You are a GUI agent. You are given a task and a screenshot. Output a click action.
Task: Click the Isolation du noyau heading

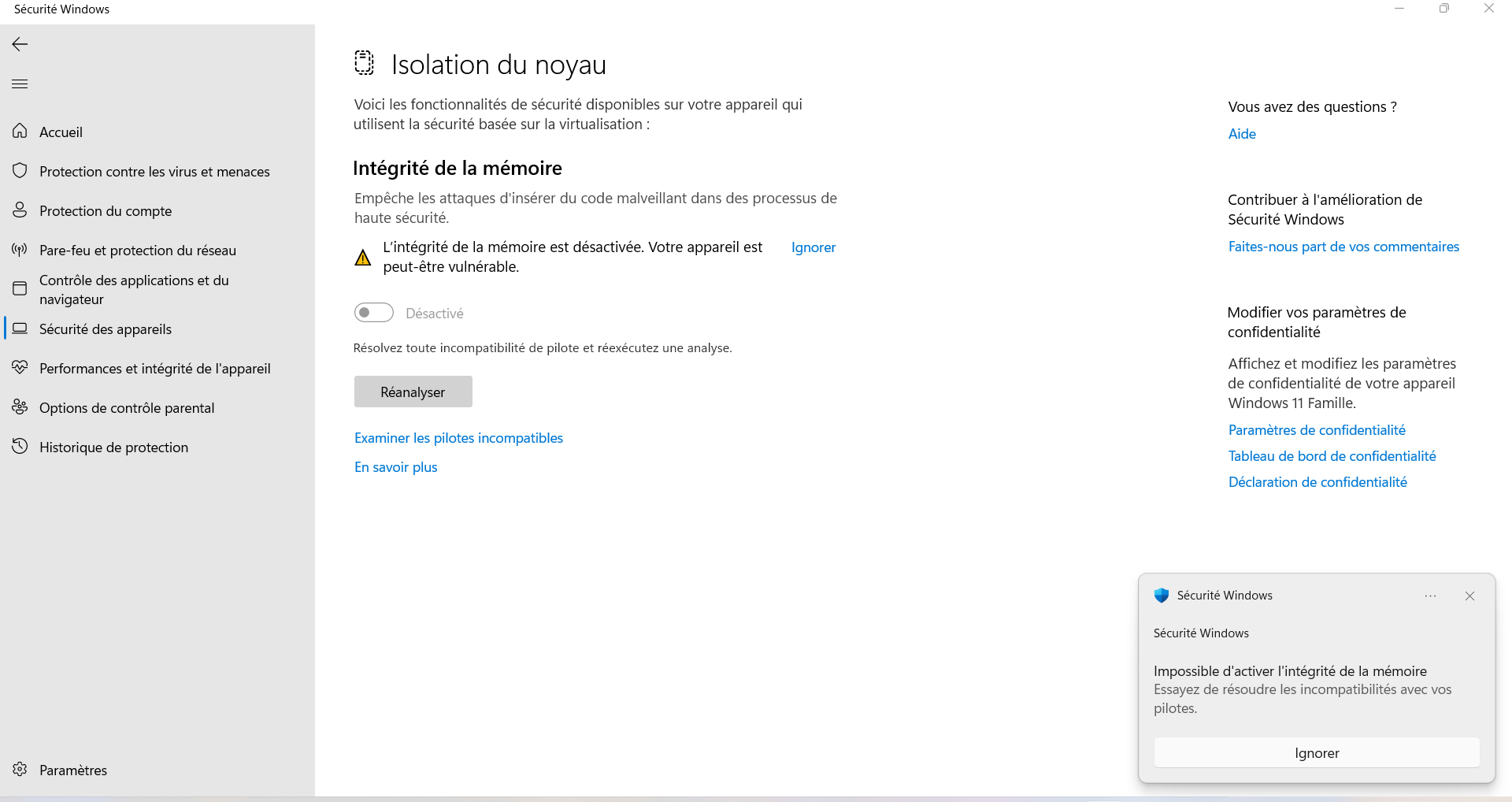coord(498,65)
